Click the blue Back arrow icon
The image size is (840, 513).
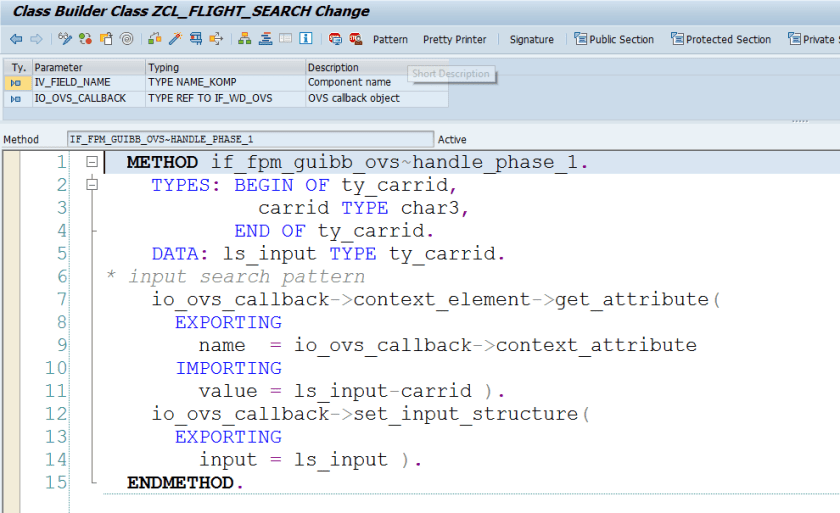click(x=16, y=39)
